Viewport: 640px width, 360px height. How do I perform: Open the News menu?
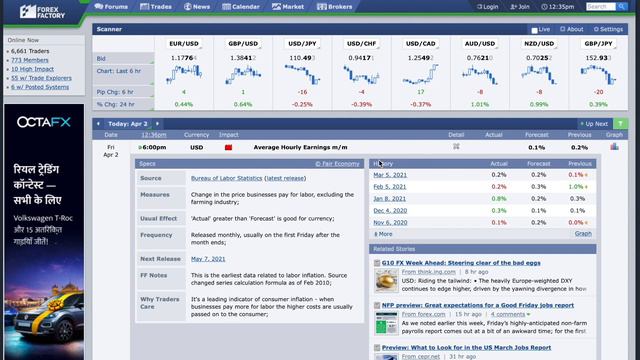tap(197, 7)
